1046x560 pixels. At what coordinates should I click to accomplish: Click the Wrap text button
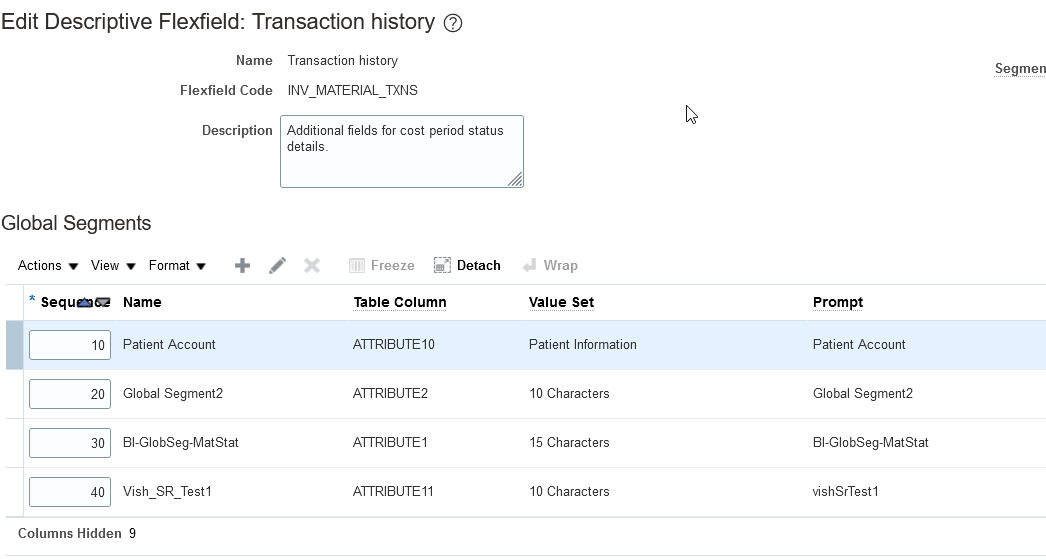pos(550,265)
